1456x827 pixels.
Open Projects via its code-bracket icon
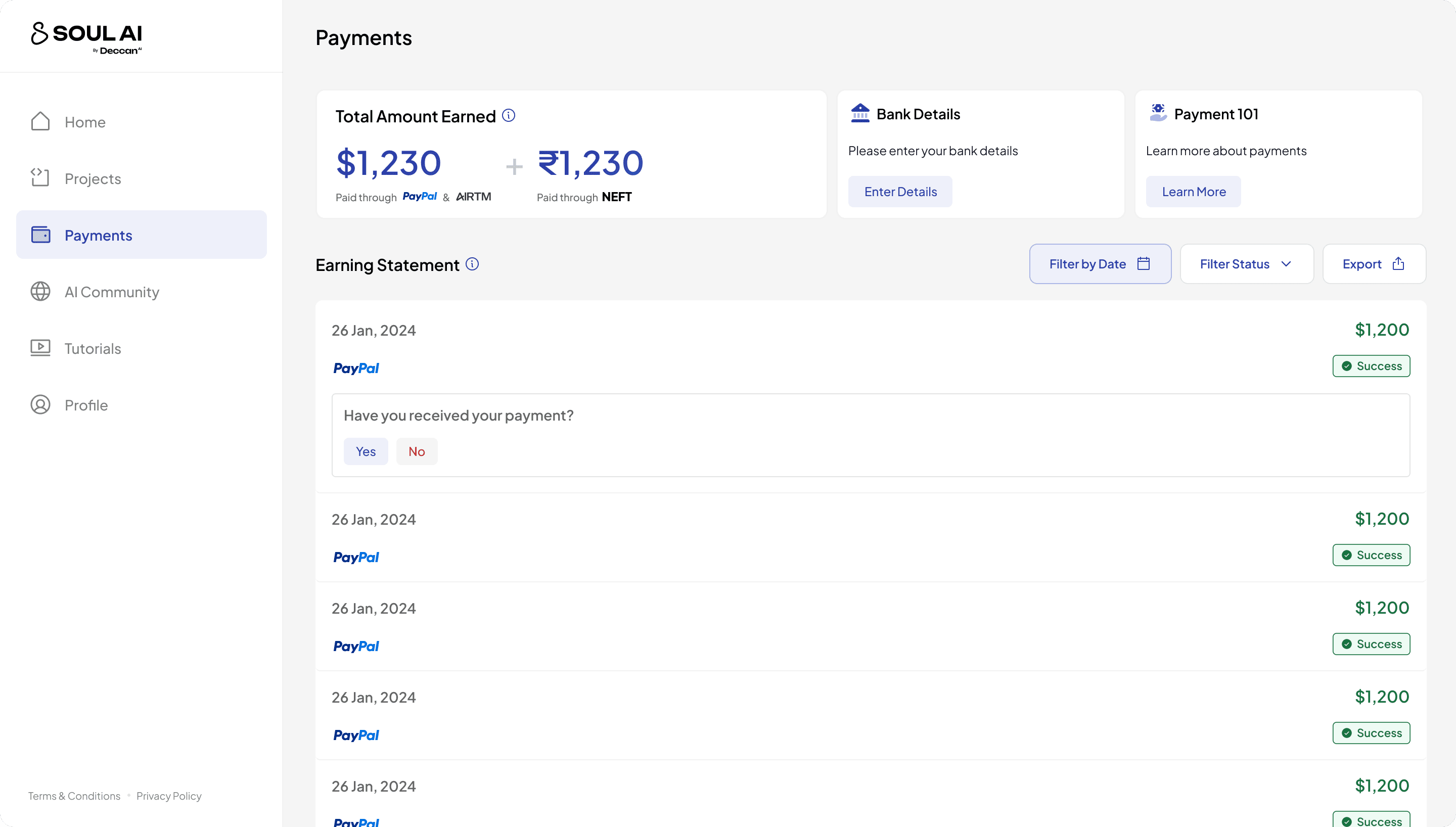(40, 178)
